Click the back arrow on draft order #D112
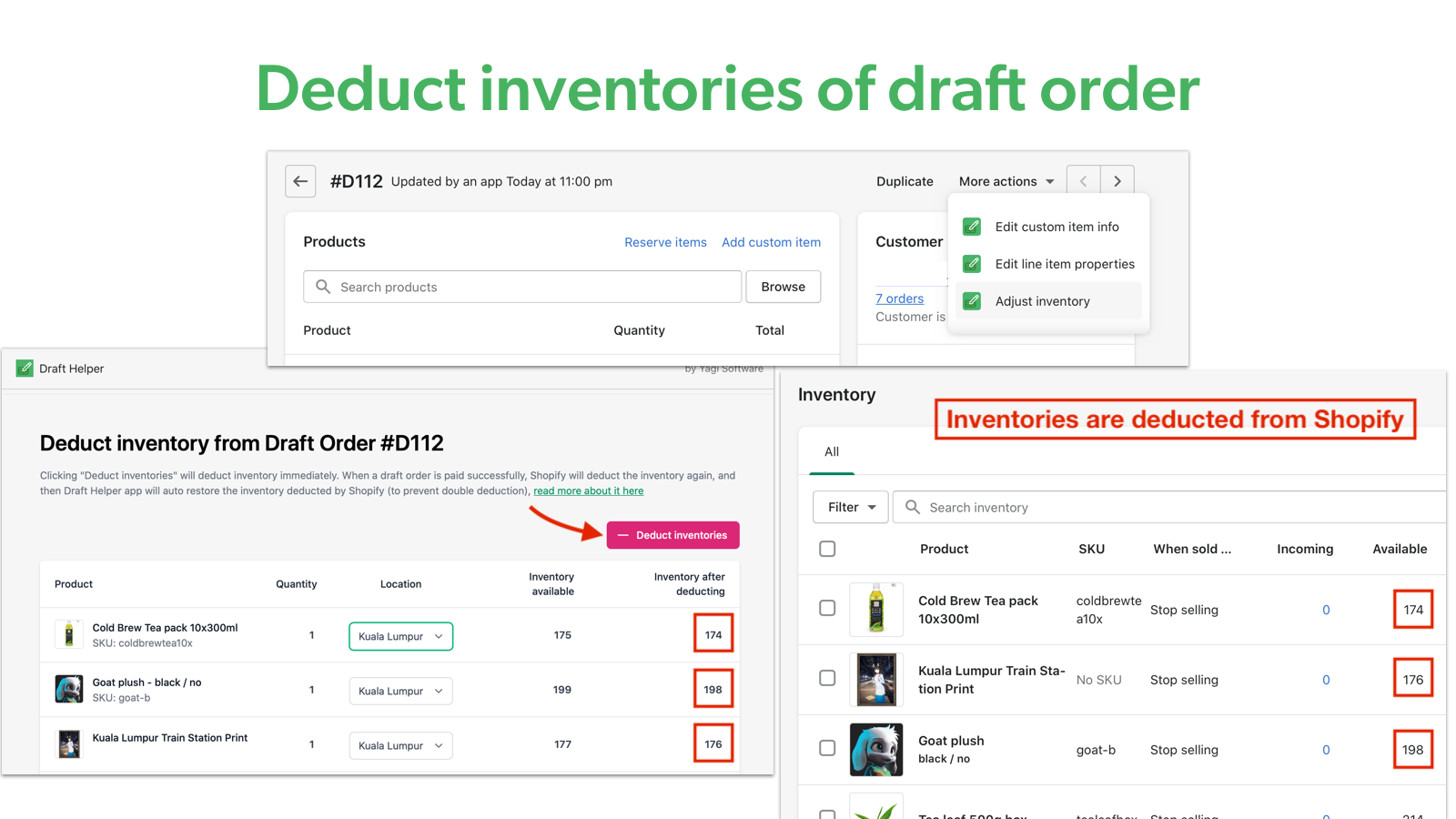 pos(300,181)
